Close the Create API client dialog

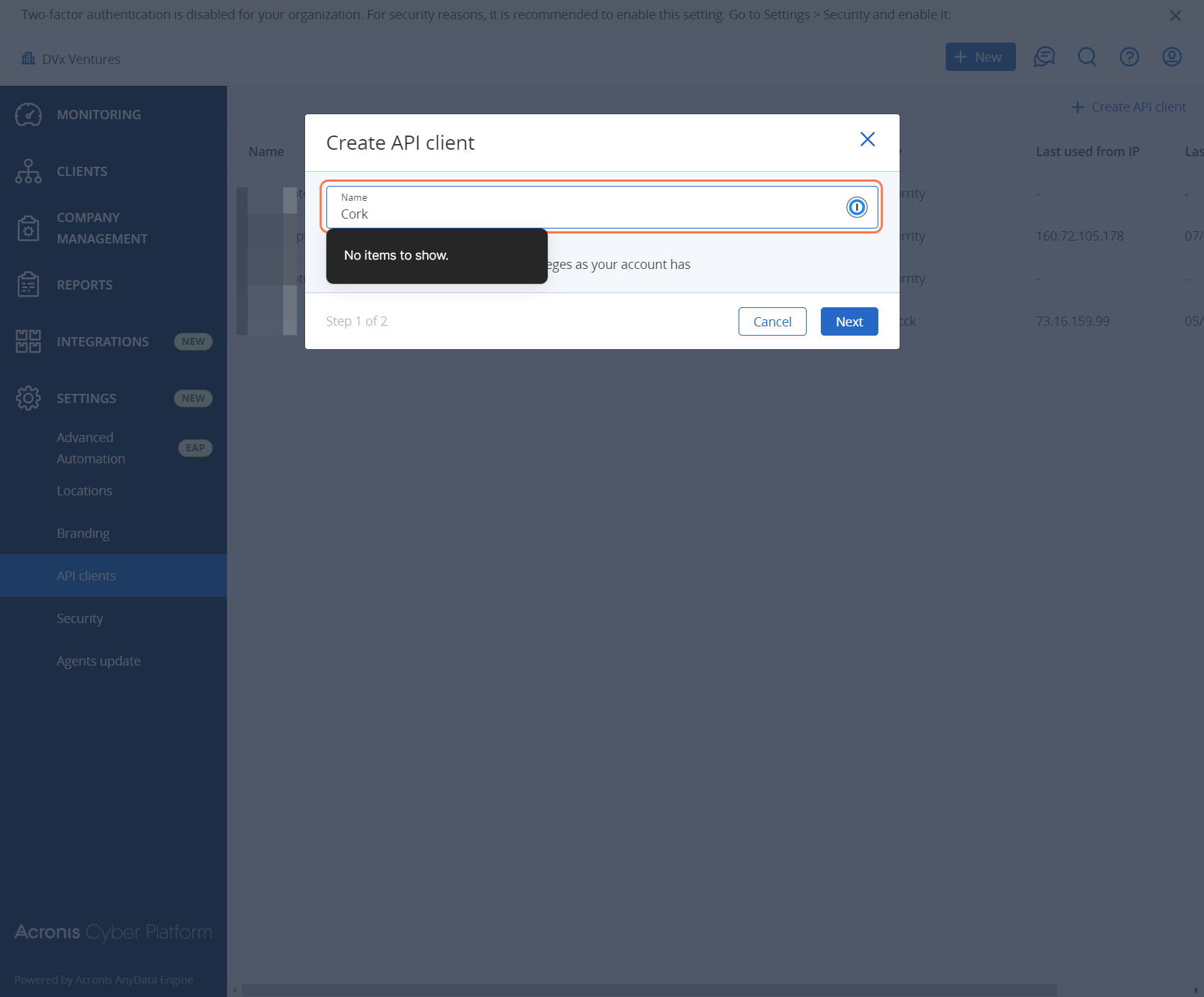(867, 139)
